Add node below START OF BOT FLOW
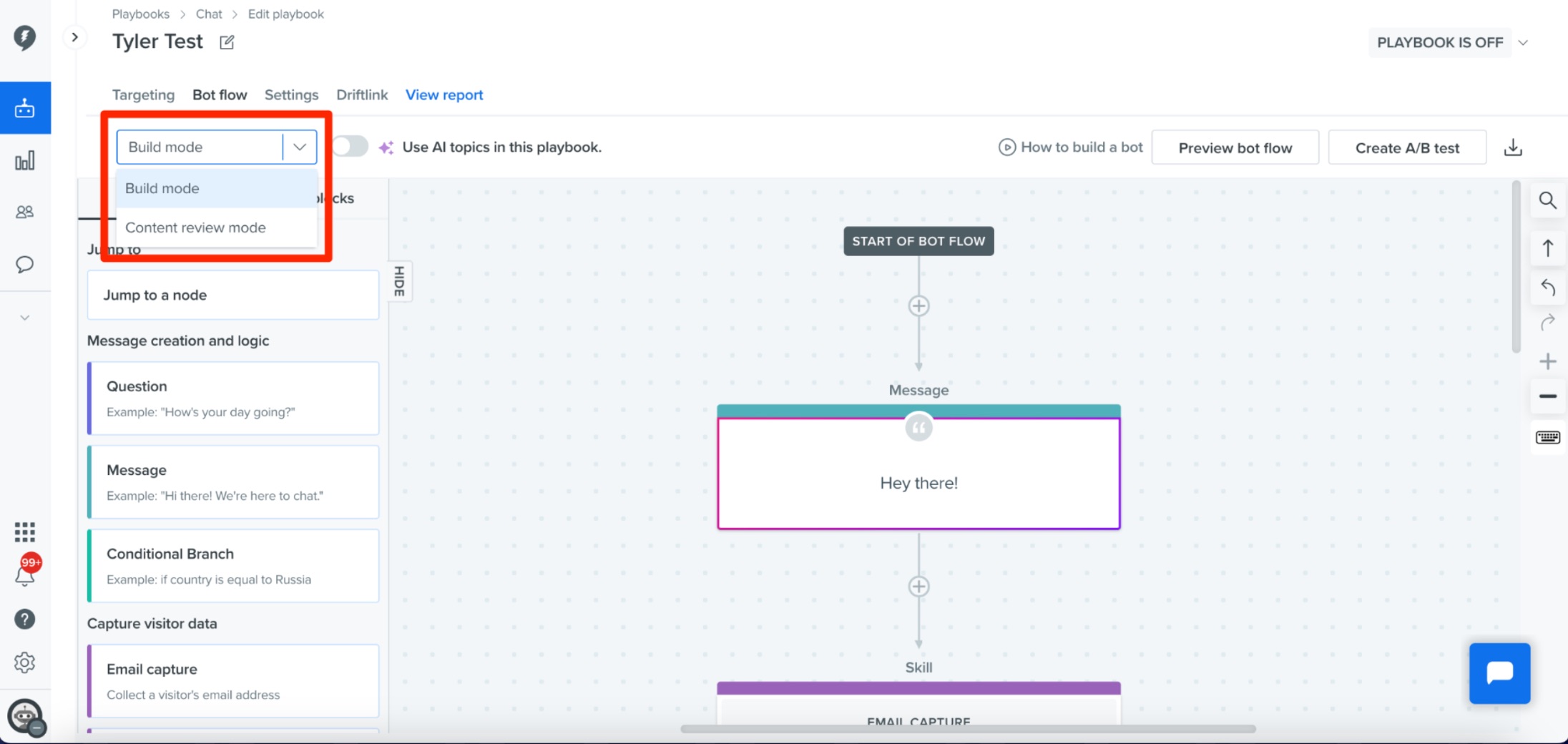The height and width of the screenshot is (744, 1568). point(918,306)
